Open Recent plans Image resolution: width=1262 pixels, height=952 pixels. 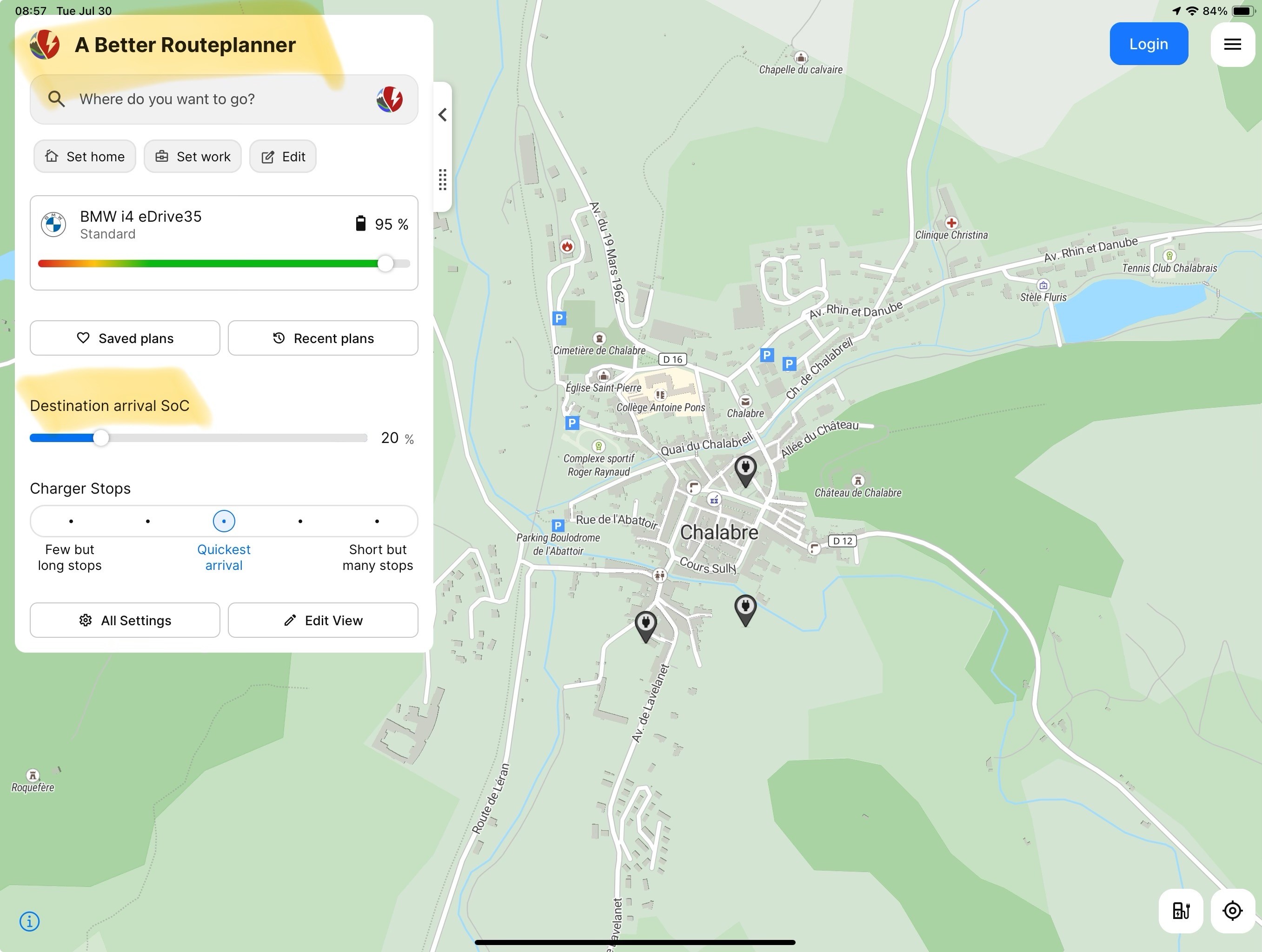[x=323, y=338]
